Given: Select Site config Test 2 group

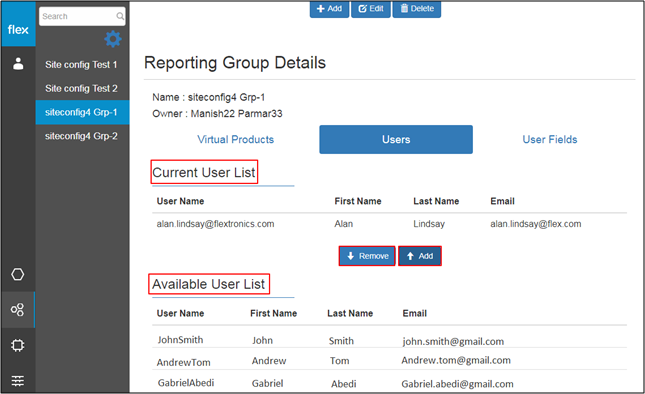Looking at the screenshot, I should point(81,88).
